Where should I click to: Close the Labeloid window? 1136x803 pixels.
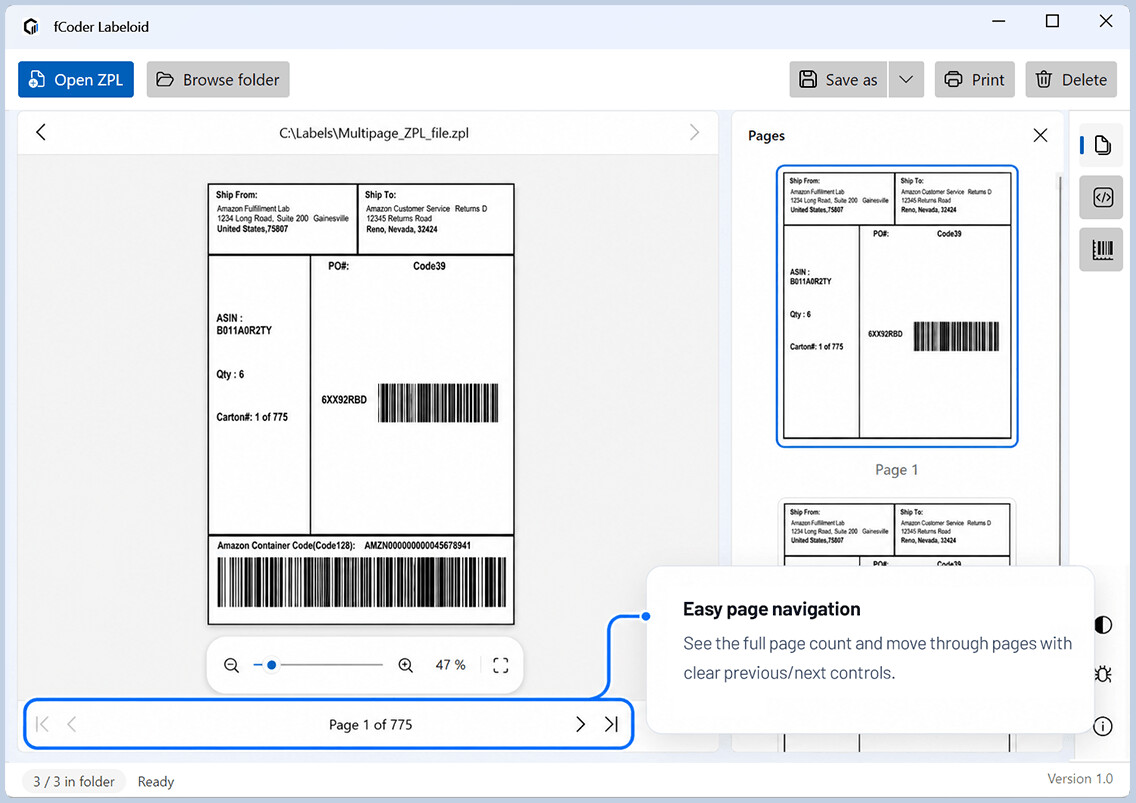pyautogui.click(x=1106, y=21)
